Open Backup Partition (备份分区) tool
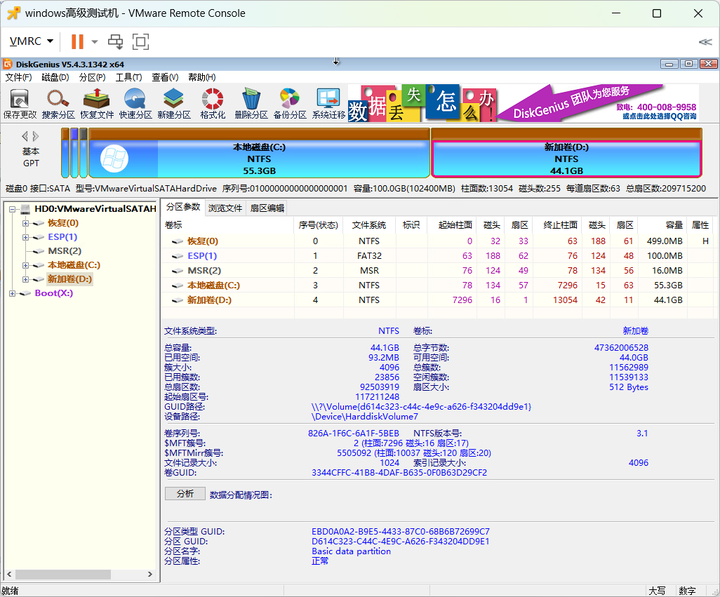Screen dimensions: 720x597 pos(290,103)
